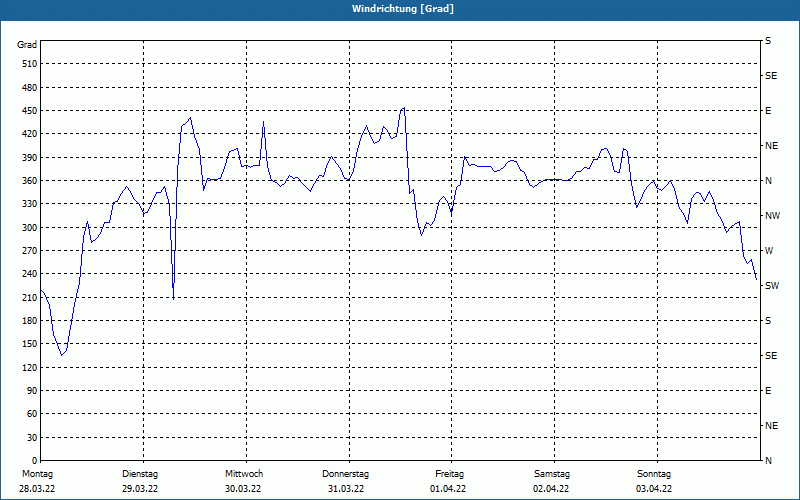This screenshot has width=800, height=500.
Task: Click the 330 value on the y-axis
Action: pyautogui.click(x=29, y=204)
